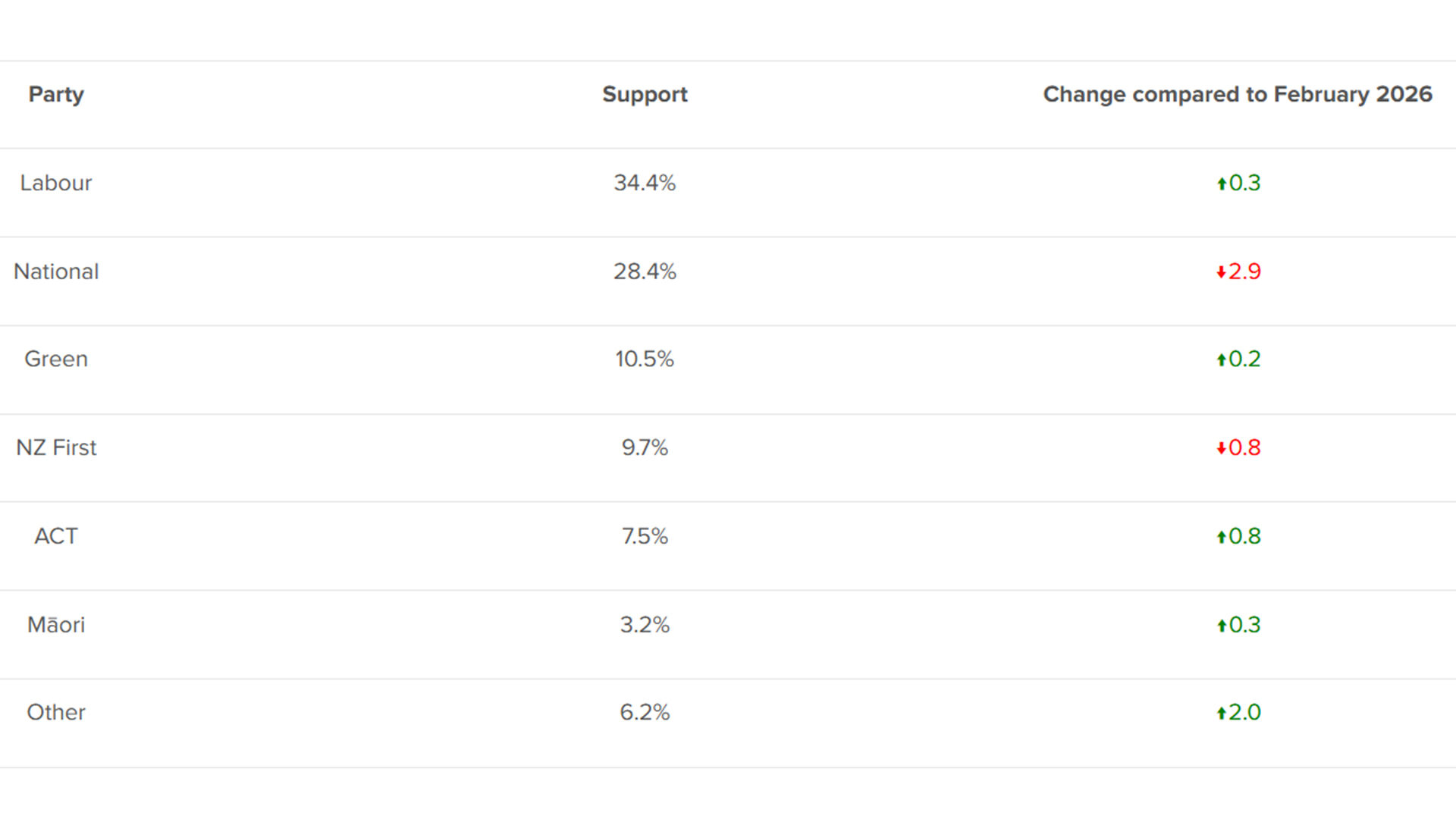The height and width of the screenshot is (819, 1456).
Task: Click the Change compared to February 2026 header
Action: point(1237,94)
